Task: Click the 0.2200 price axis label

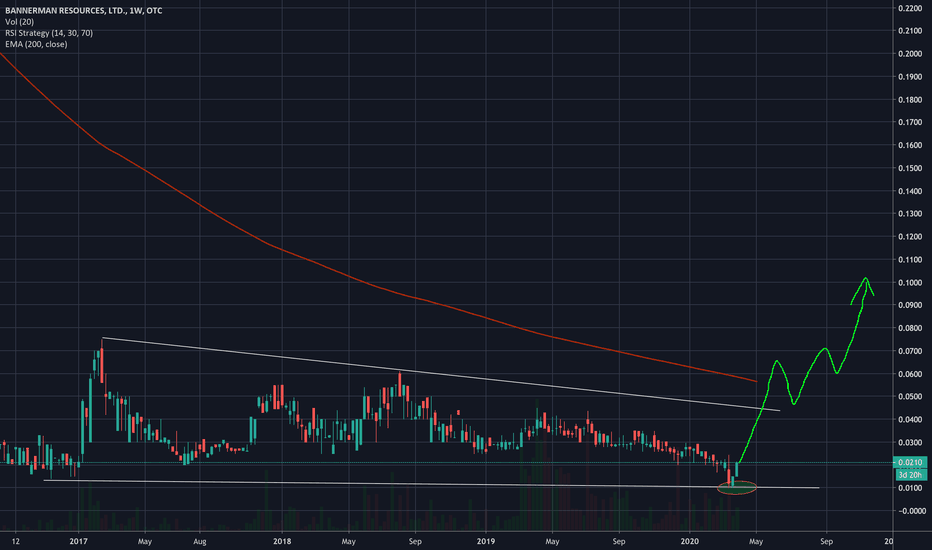Action: coord(910,8)
